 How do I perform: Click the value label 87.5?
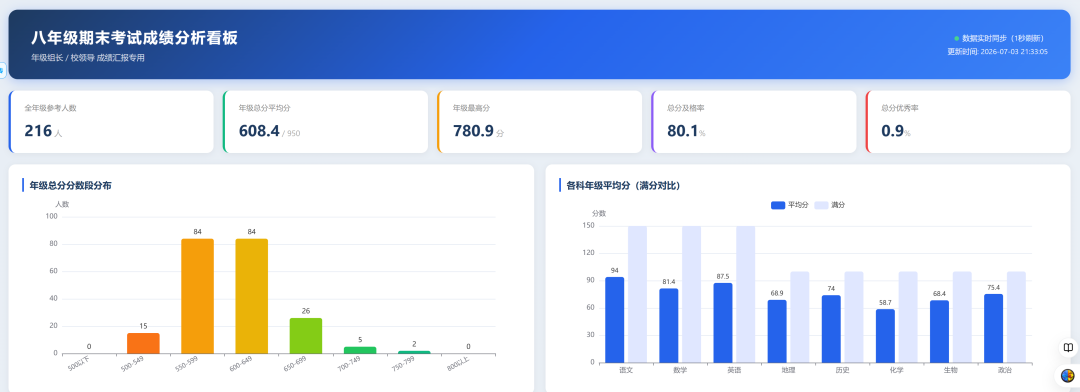click(x=723, y=277)
